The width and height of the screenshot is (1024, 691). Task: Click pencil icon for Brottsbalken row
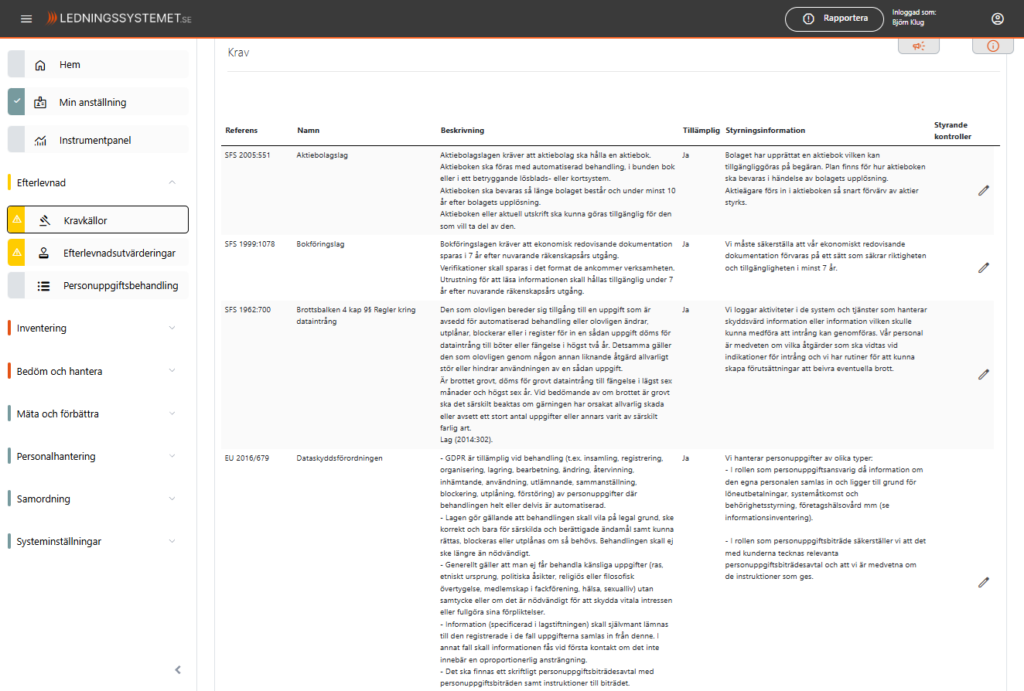(983, 374)
